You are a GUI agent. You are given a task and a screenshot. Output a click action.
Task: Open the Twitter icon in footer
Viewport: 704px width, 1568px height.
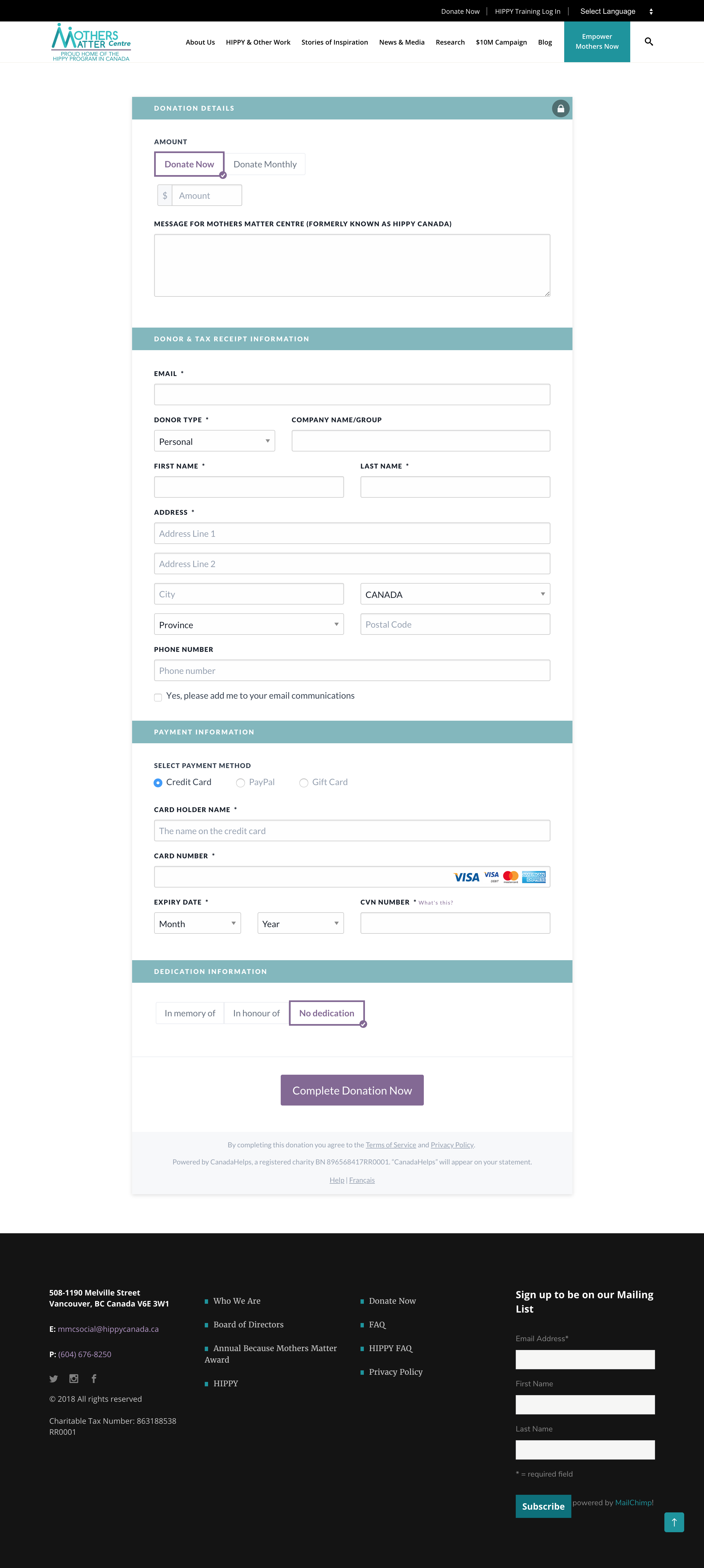coord(54,1379)
